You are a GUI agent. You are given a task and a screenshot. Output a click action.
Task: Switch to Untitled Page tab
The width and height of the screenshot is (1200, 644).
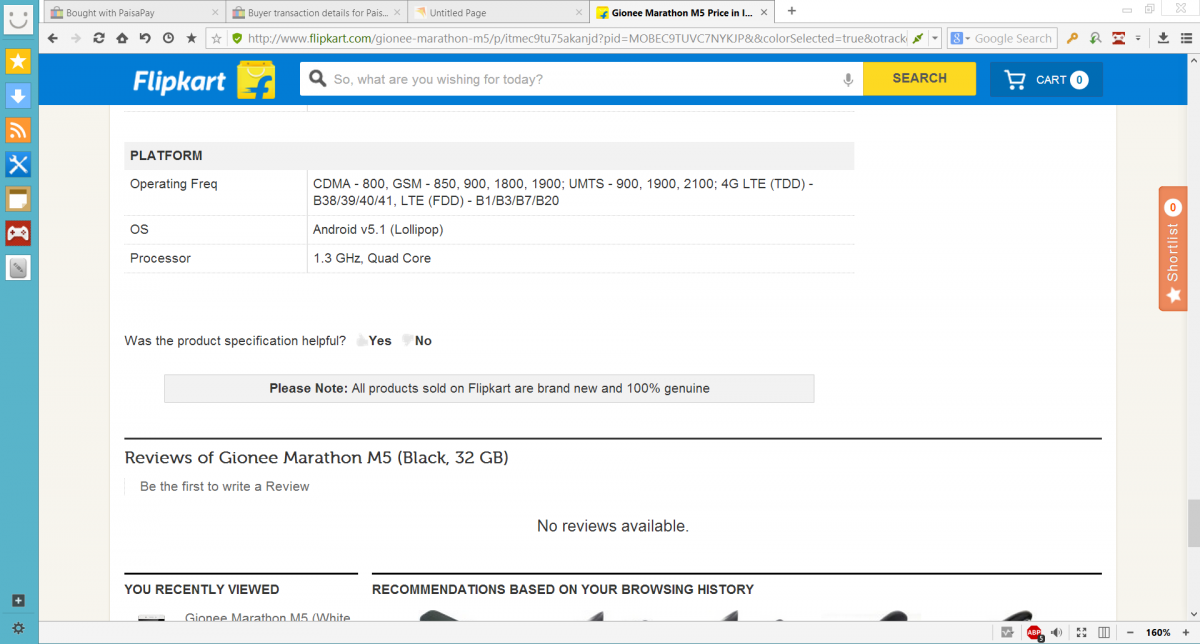498,13
